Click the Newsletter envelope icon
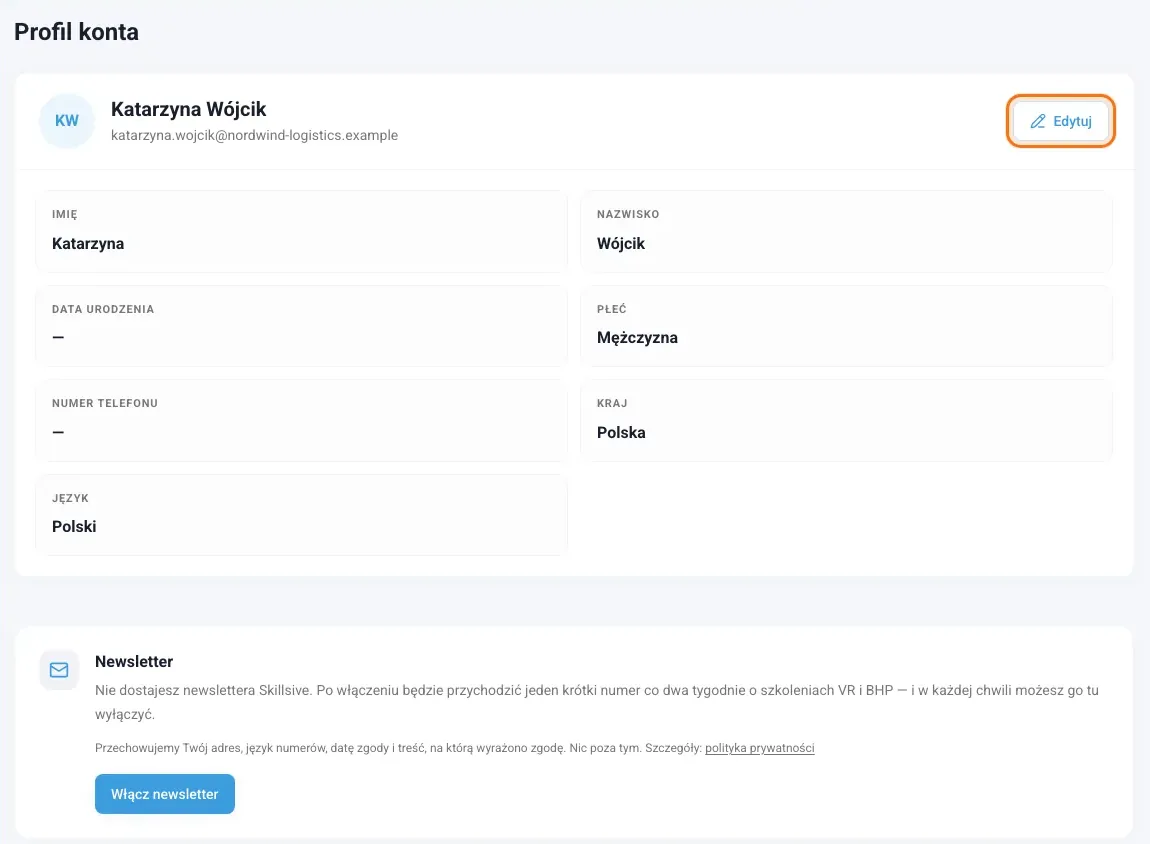Image resolution: width=1150 pixels, height=844 pixels. click(59, 669)
